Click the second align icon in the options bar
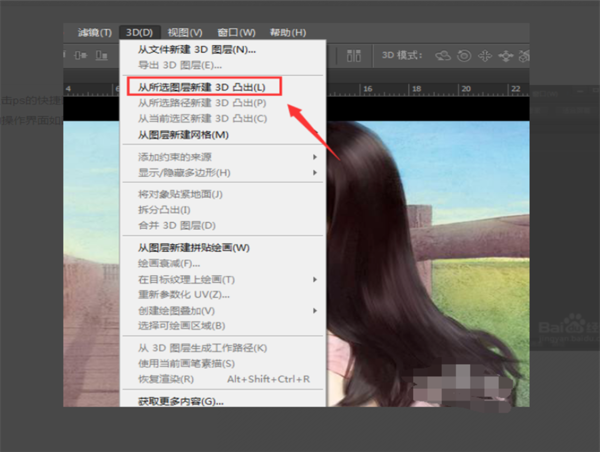This screenshot has width=600, height=452. (102, 56)
